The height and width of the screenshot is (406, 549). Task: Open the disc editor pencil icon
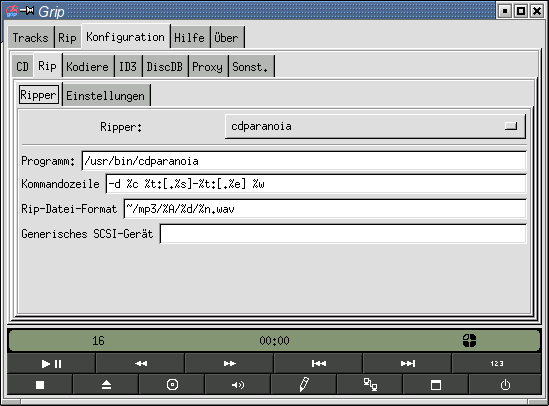[x=304, y=385]
